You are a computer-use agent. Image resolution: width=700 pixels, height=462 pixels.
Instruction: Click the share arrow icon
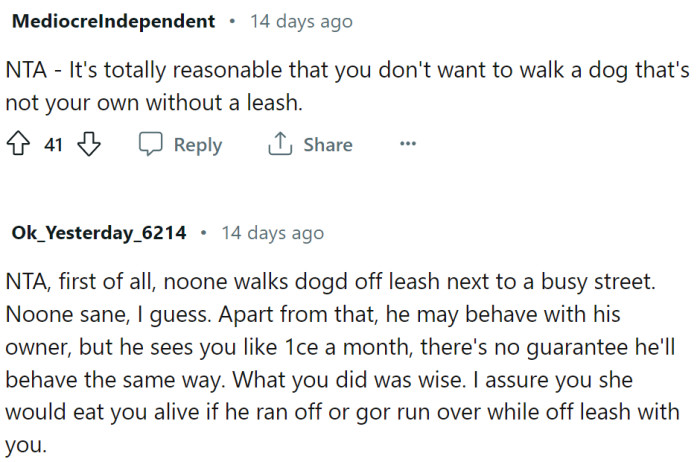pyautogui.click(x=279, y=145)
